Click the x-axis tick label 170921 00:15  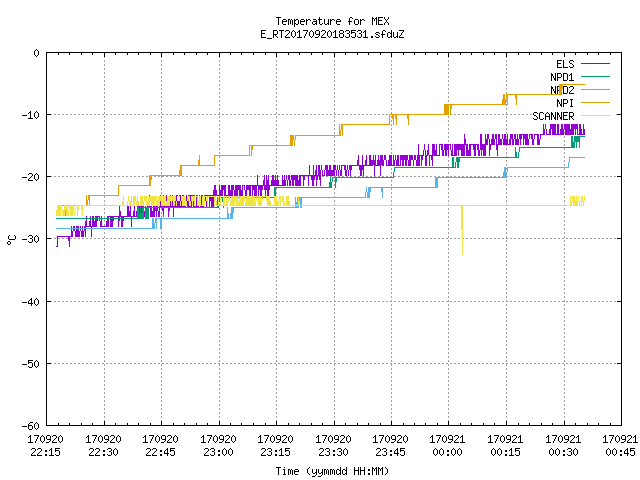point(506,446)
